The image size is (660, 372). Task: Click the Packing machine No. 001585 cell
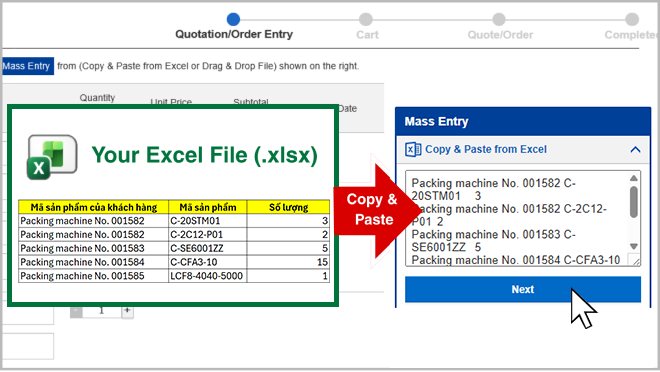(x=93, y=276)
